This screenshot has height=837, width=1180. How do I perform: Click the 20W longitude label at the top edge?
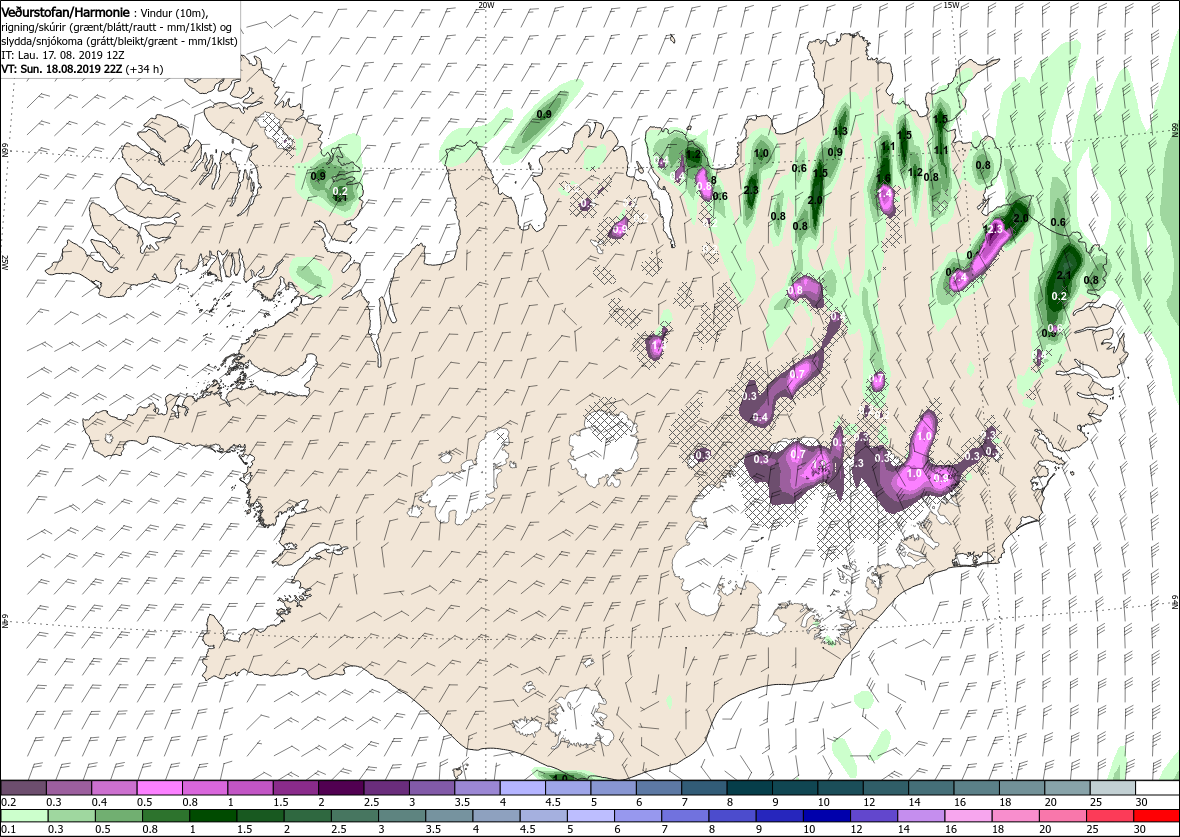(x=486, y=5)
